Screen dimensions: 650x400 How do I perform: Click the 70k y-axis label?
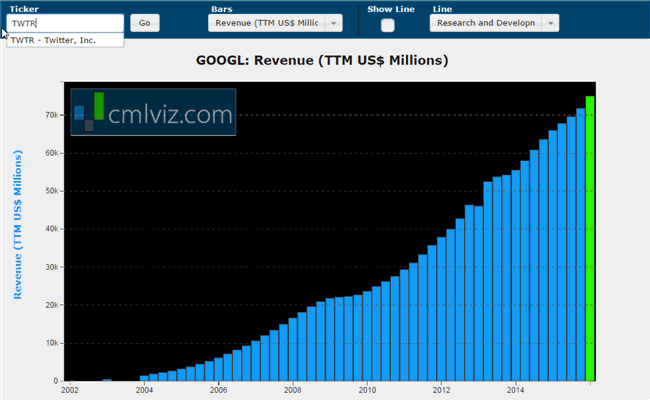tap(52, 115)
